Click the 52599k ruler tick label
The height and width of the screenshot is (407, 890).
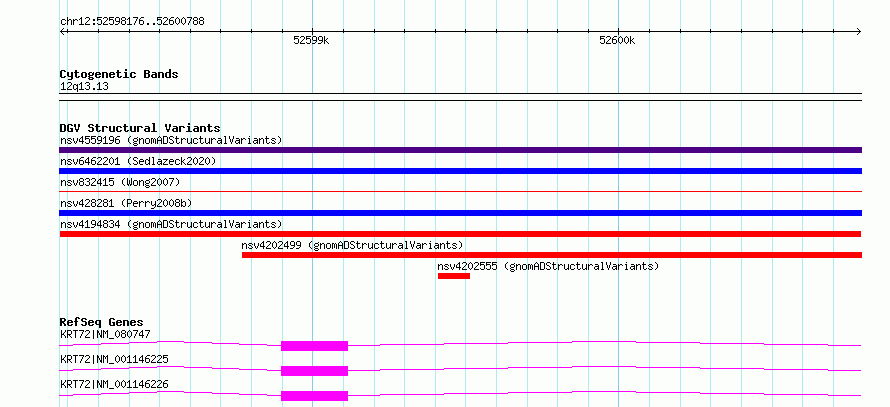[x=311, y=40]
